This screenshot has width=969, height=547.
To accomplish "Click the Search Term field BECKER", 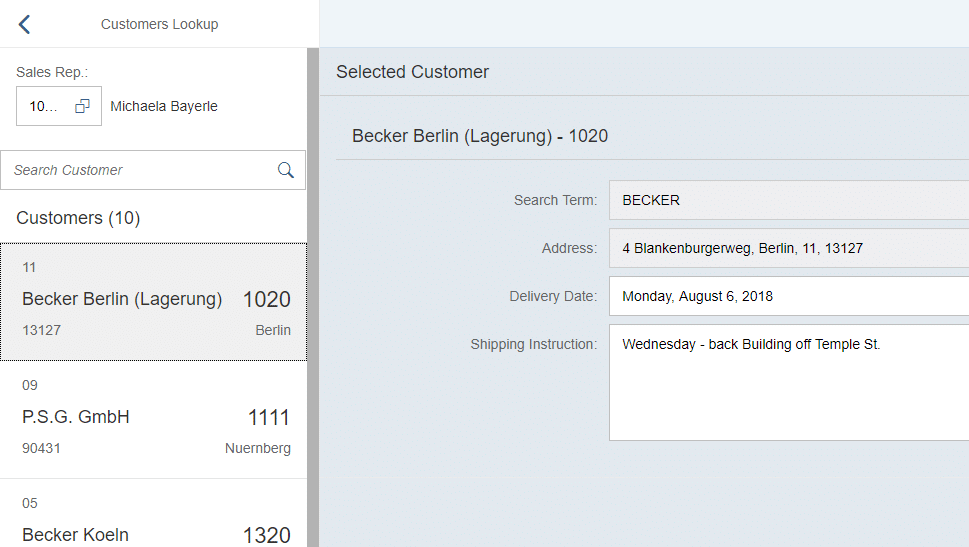I will pos(789,200).
